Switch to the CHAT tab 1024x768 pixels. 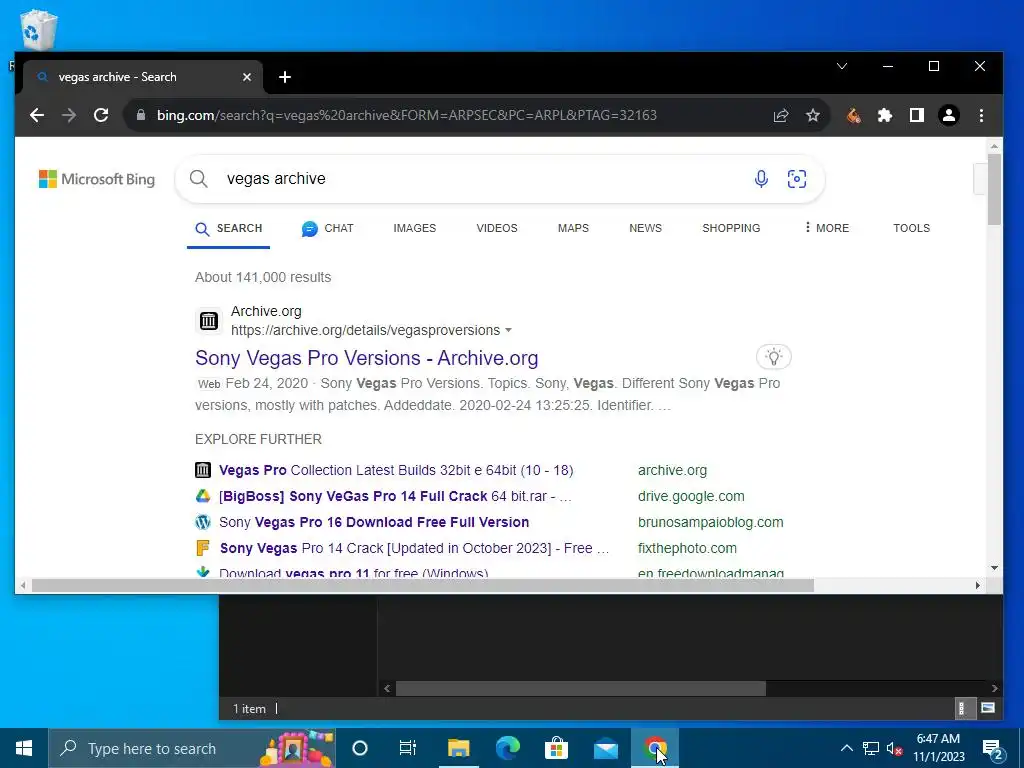(x=328, y=229)
